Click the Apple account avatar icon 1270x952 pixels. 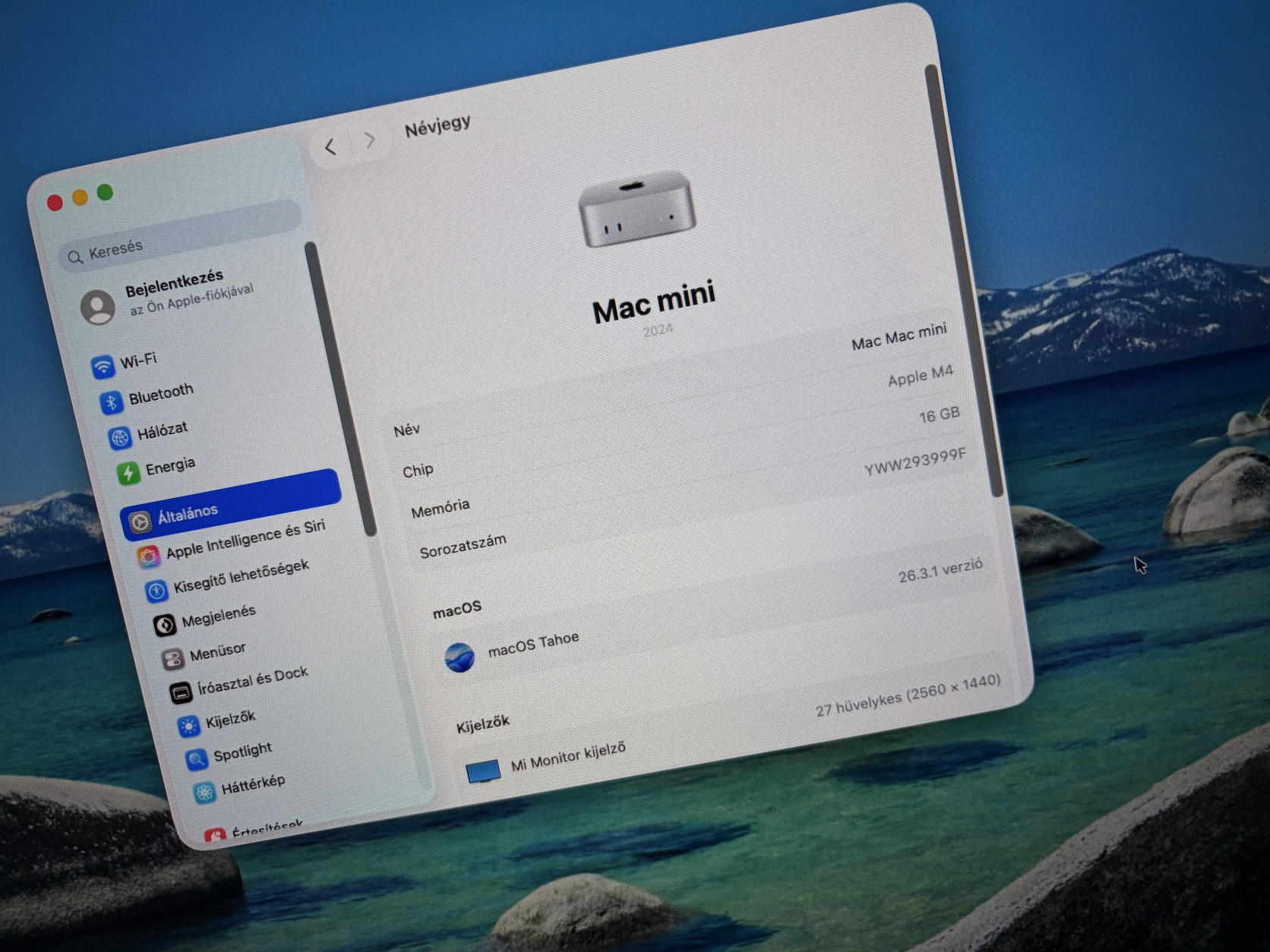pos(98,306)
